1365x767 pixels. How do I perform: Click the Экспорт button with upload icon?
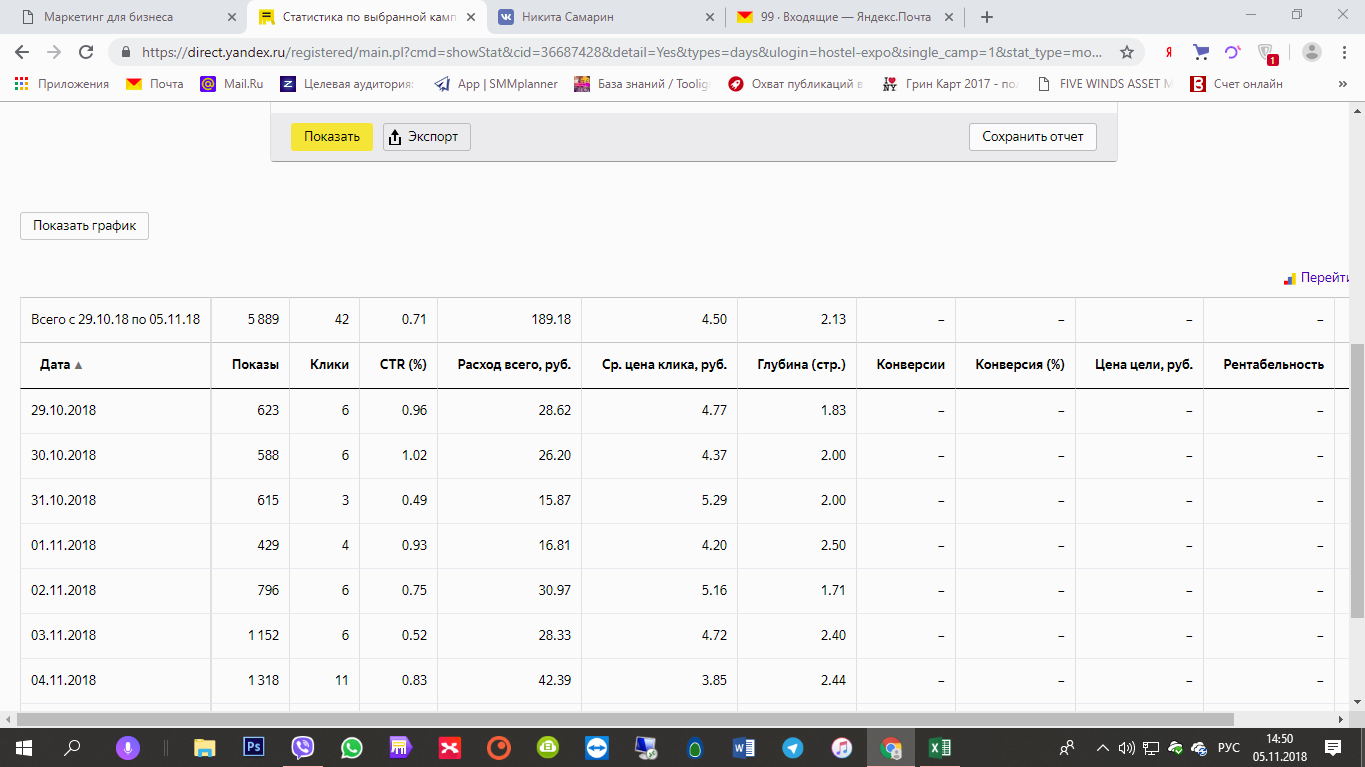point(426,137)
